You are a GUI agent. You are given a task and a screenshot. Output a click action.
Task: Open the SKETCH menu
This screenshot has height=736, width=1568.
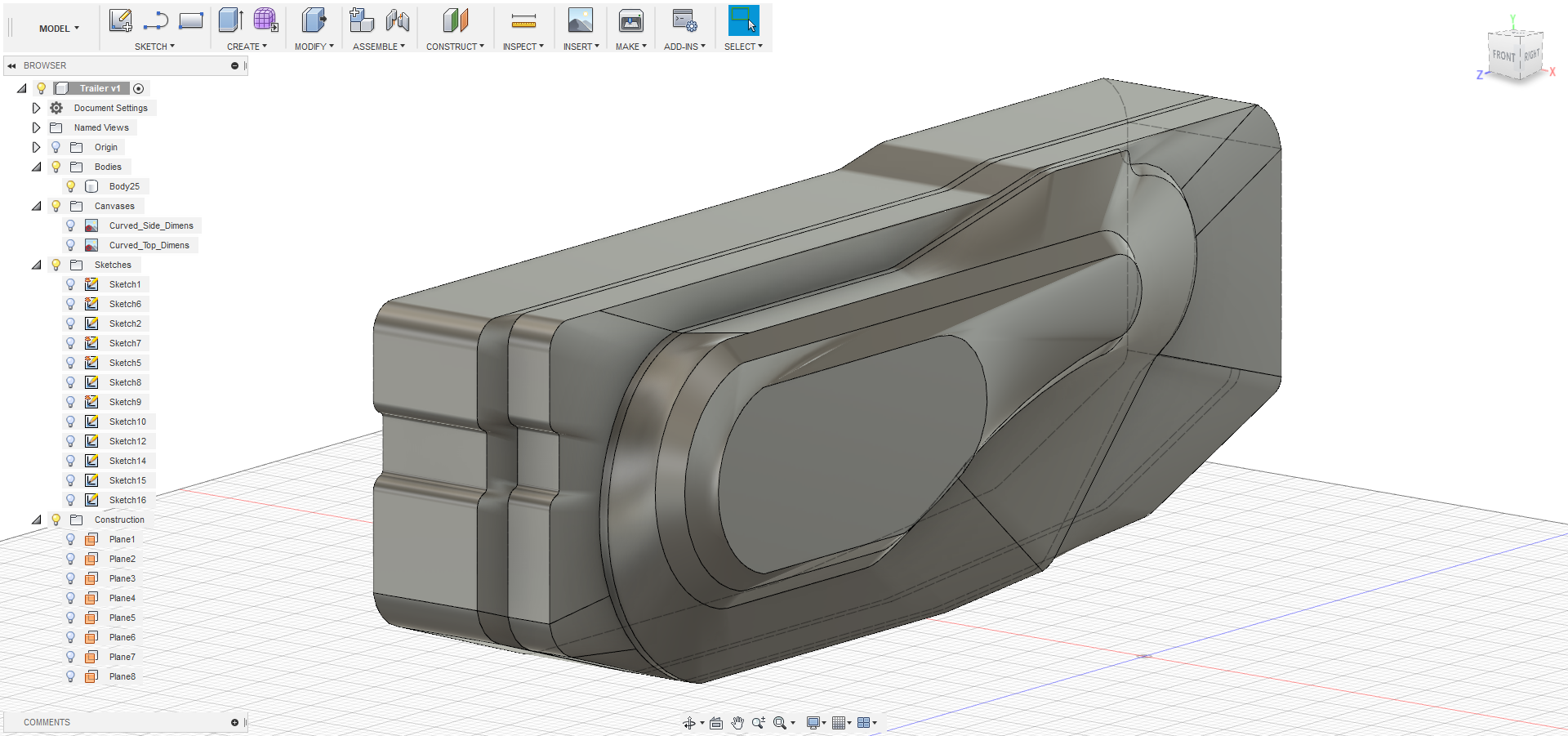[x=154, y=47]
